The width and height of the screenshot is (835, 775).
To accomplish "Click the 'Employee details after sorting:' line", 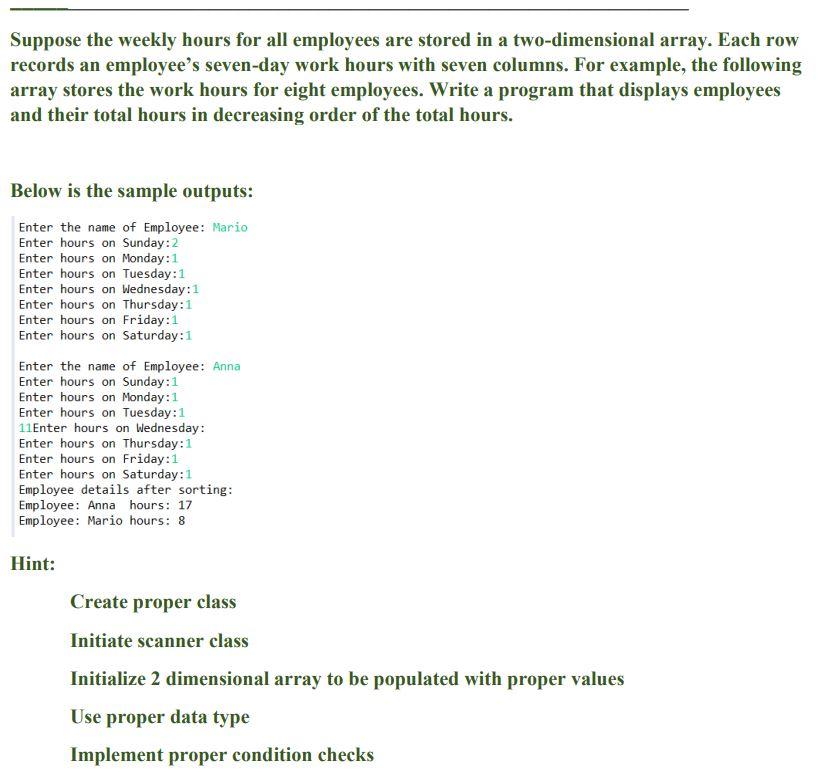I will coord(126,490).
